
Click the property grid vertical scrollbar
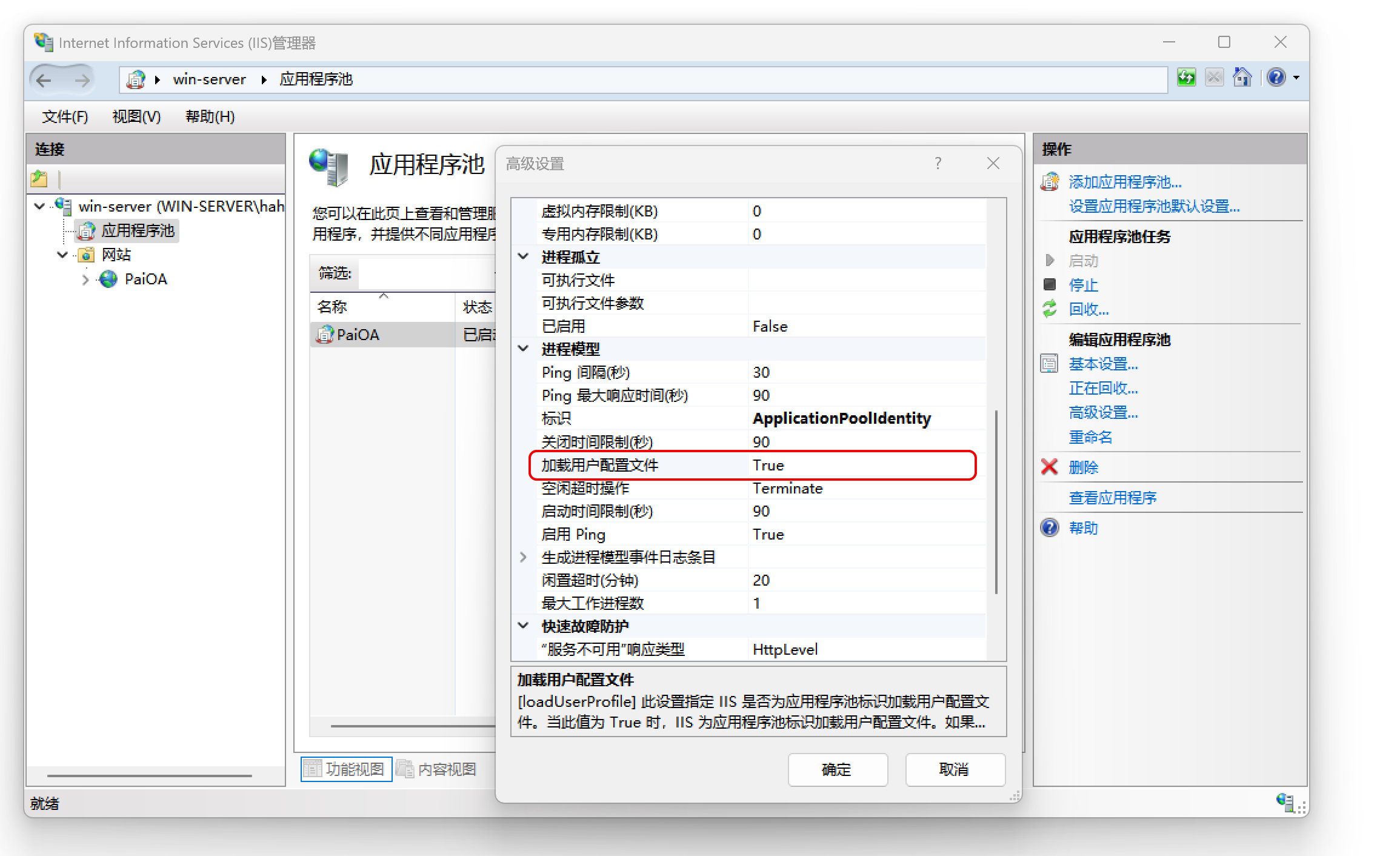[996, 503]
